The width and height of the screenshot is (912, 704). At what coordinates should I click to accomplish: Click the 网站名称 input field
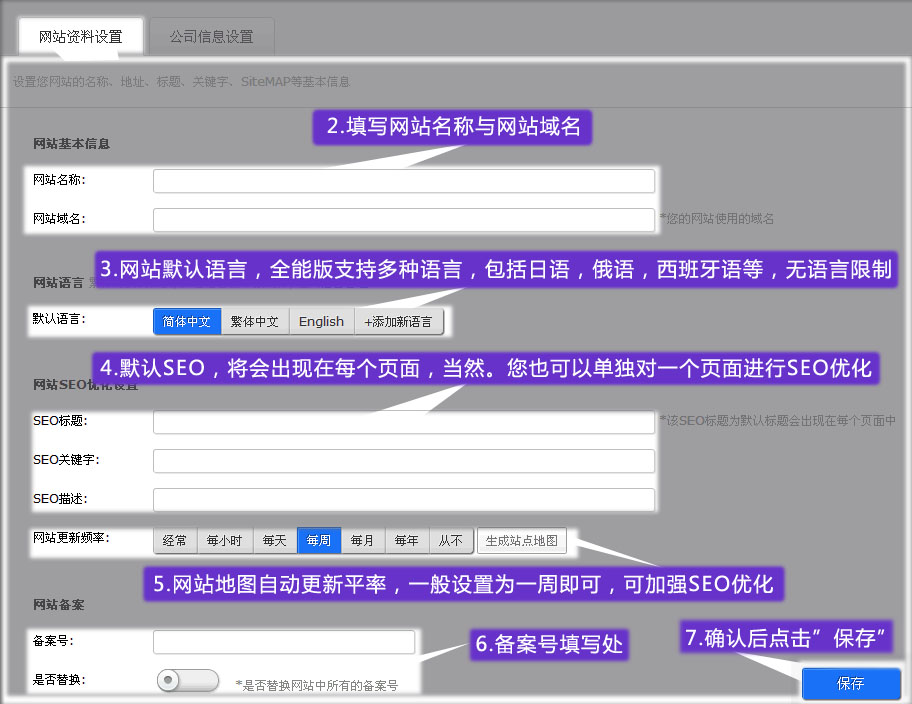(x=404, y=181)
